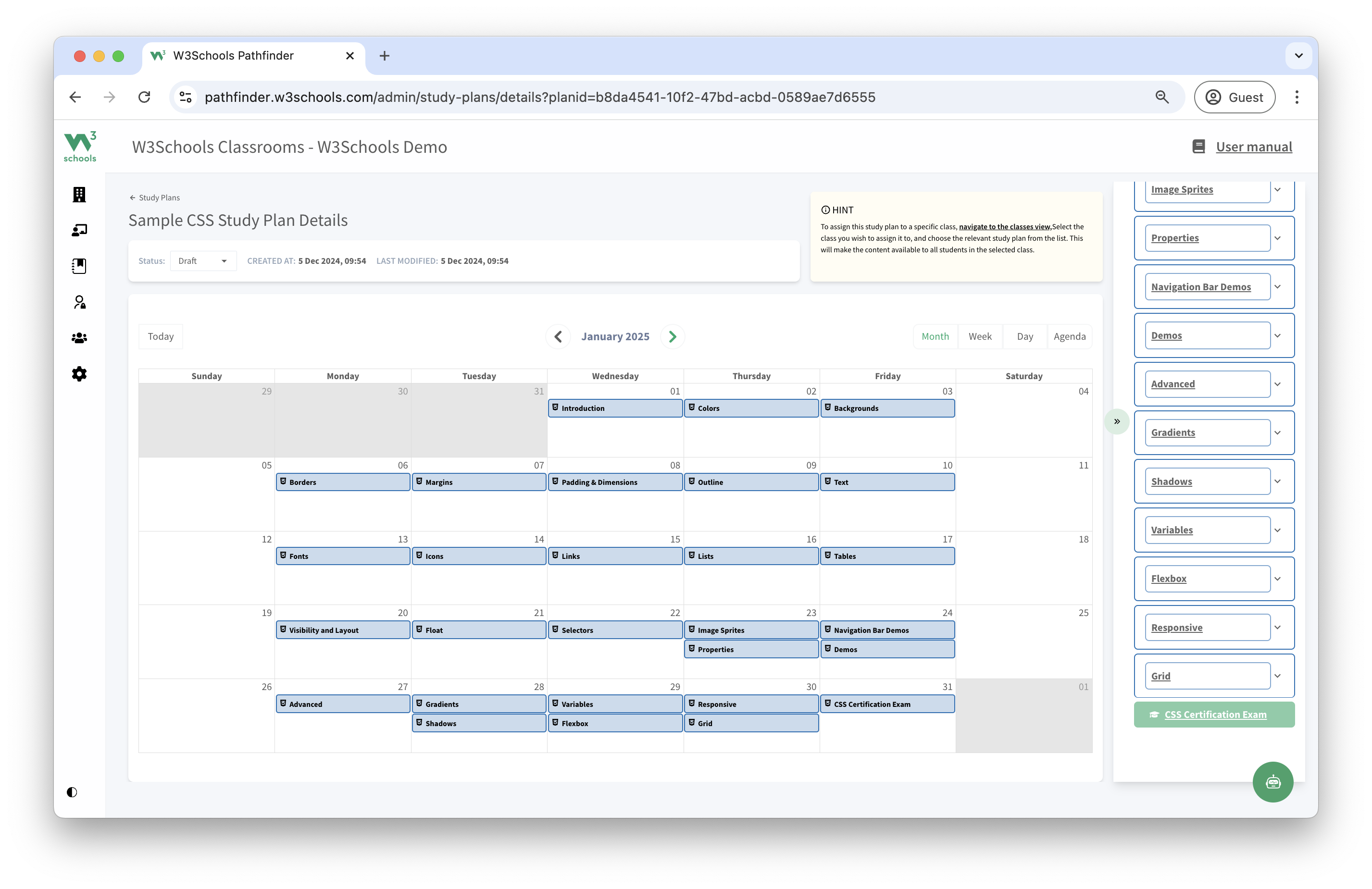Expand the Flexbox chapter dropdown

[1278, 579]
